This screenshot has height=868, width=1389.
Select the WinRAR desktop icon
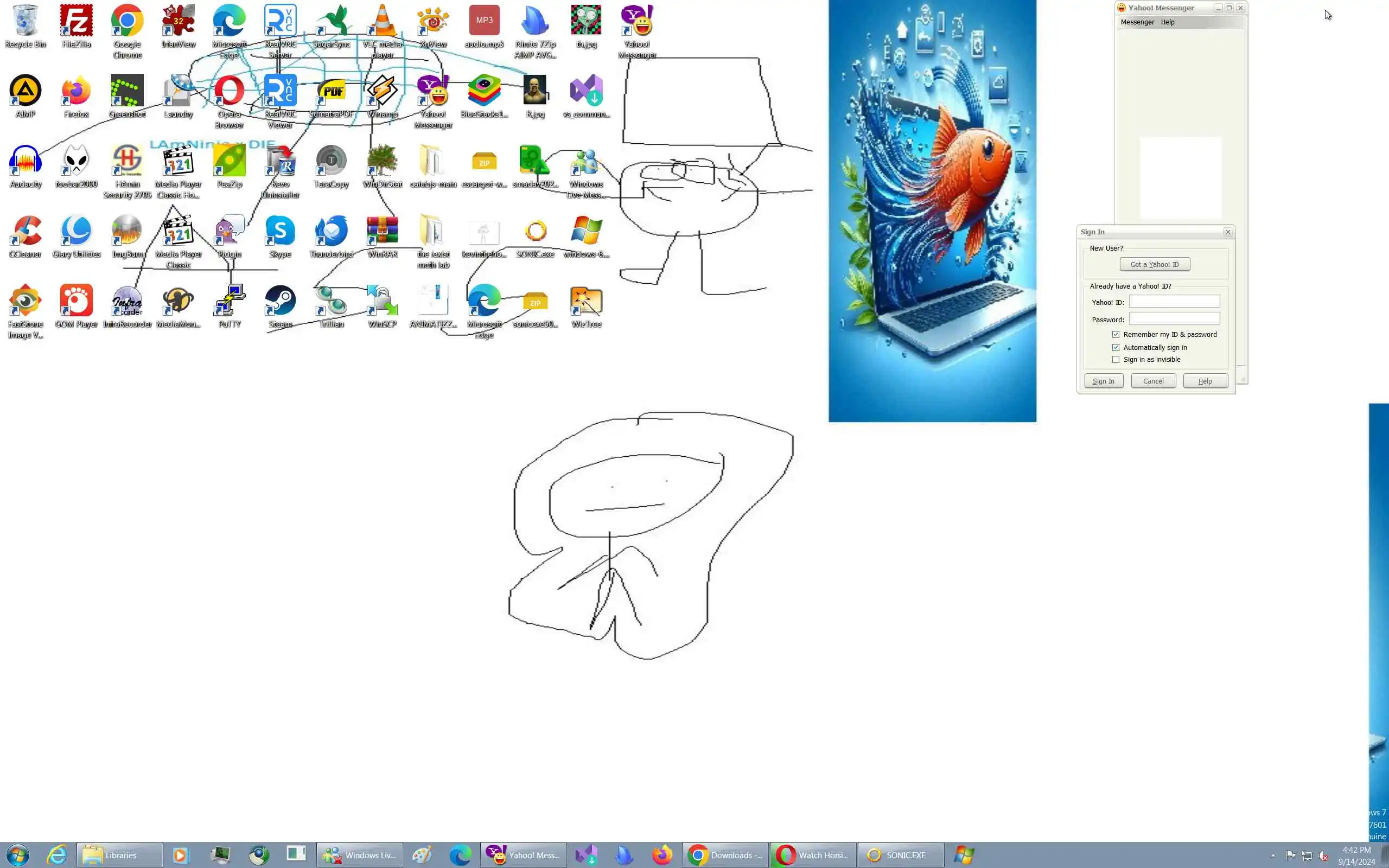tap(383, 231)
